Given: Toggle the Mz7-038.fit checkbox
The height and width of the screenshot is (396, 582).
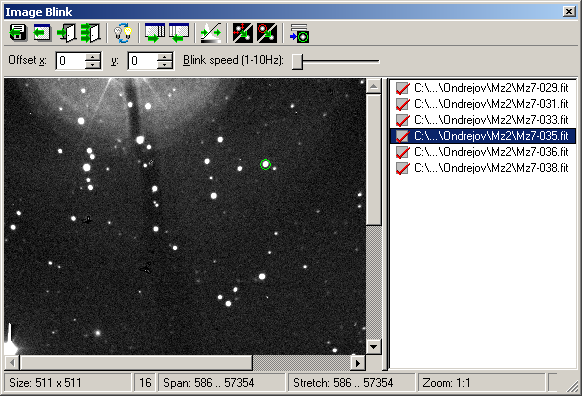Looking at the screenshot, I should (402, 168).
